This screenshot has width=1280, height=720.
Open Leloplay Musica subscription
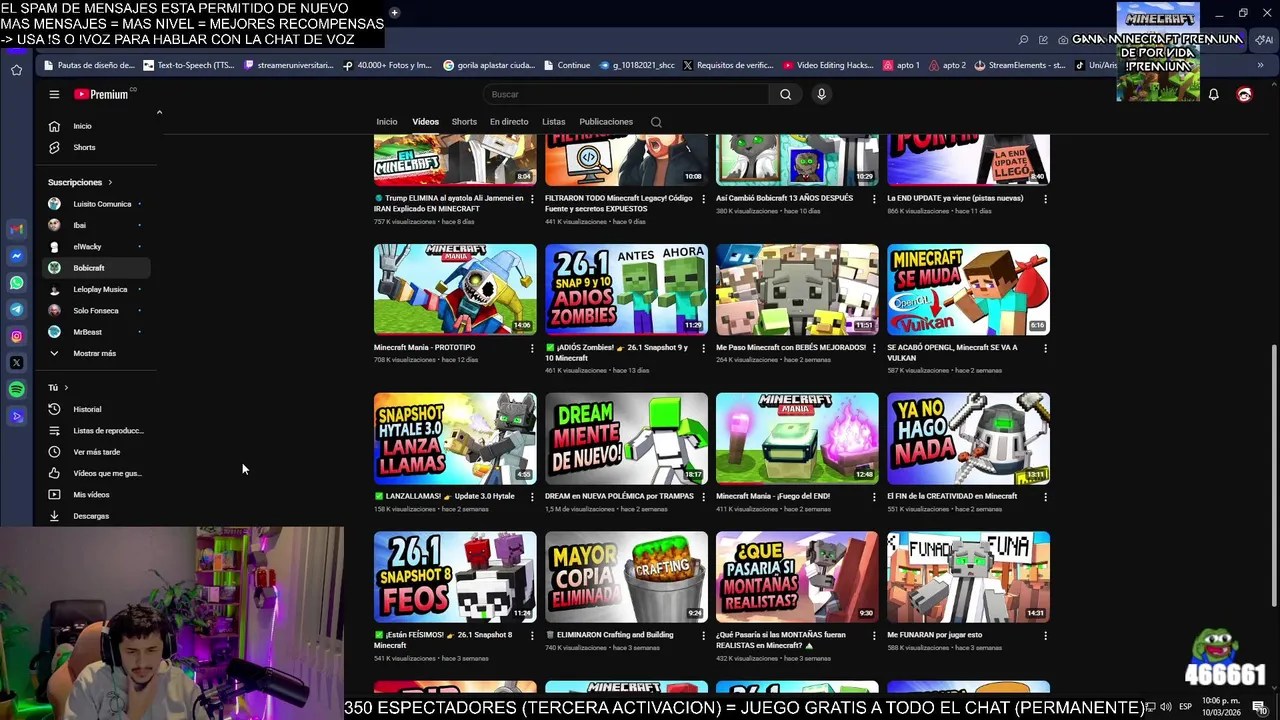click(97, 289)
